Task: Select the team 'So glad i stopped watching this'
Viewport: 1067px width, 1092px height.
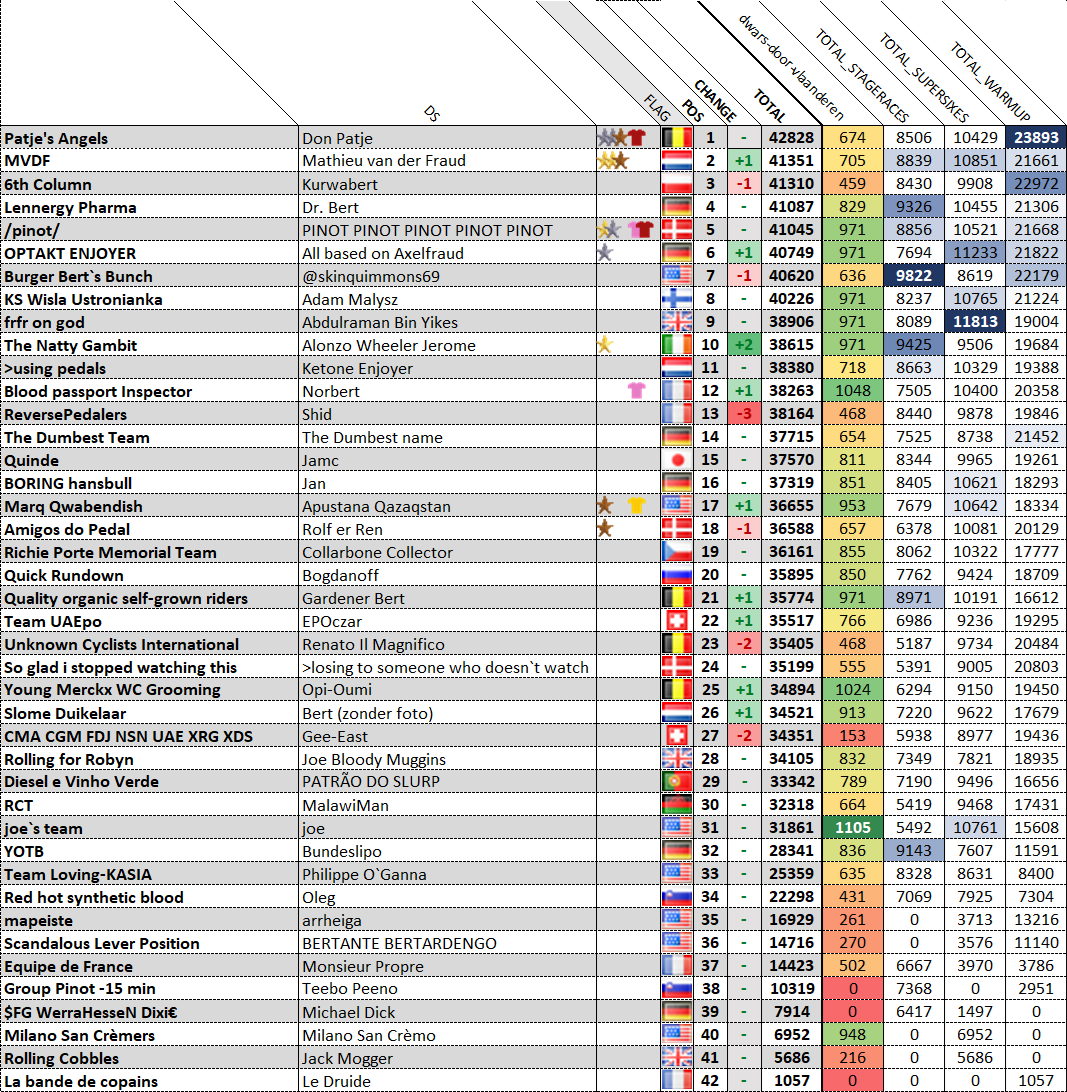Action: (x=120, y=667)
